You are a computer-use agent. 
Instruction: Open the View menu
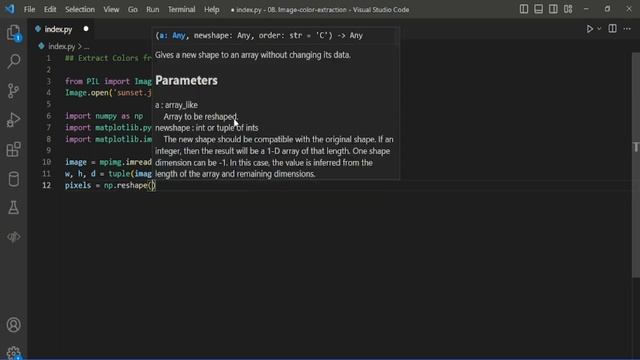coord(111,9)
